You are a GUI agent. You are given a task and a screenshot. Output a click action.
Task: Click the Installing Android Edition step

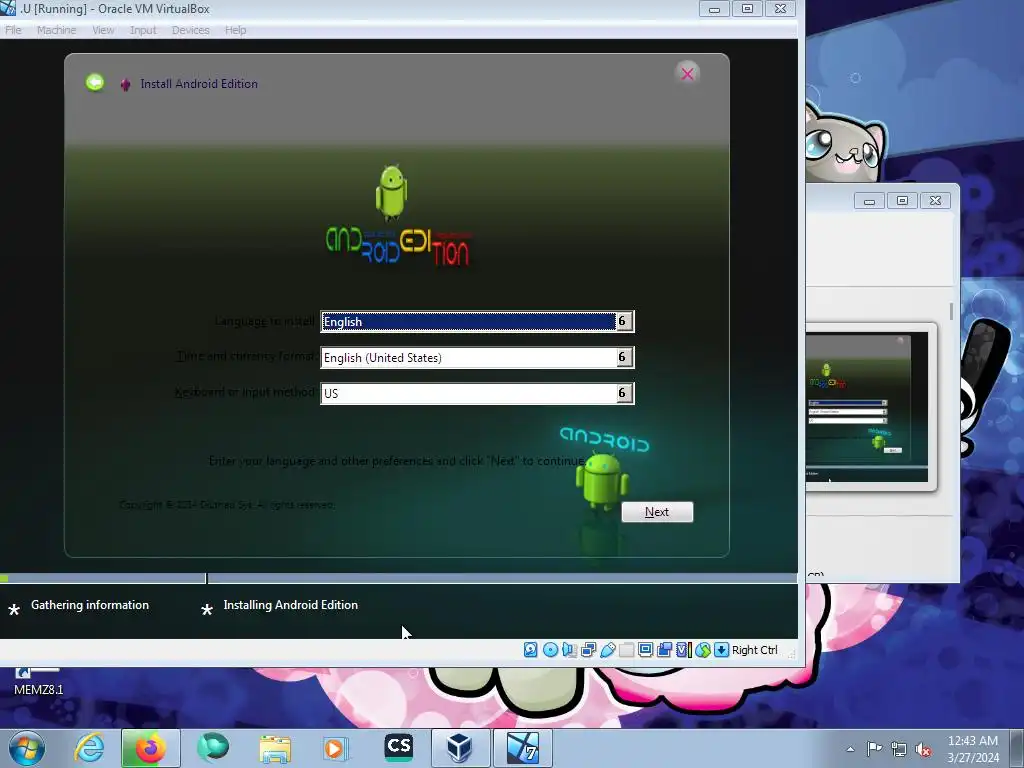[x=291, y=605]
